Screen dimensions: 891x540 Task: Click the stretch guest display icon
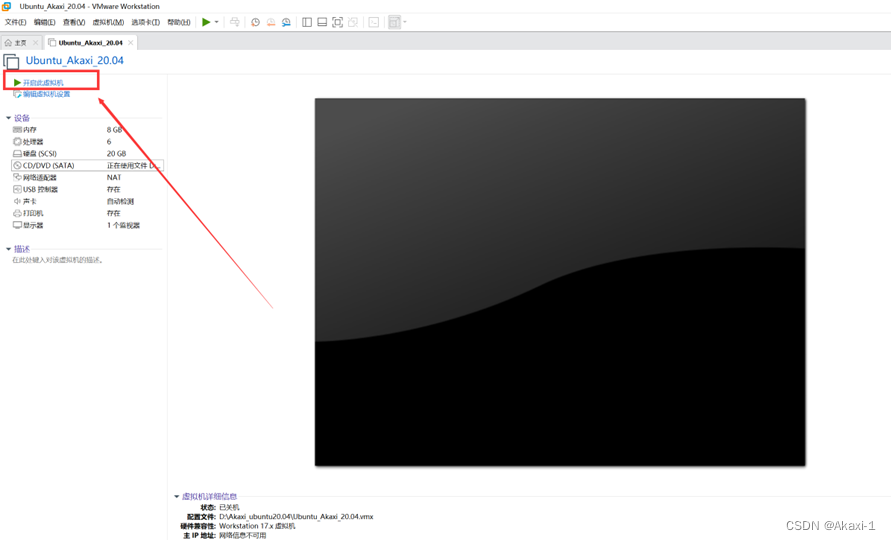(x=394, y=22)
